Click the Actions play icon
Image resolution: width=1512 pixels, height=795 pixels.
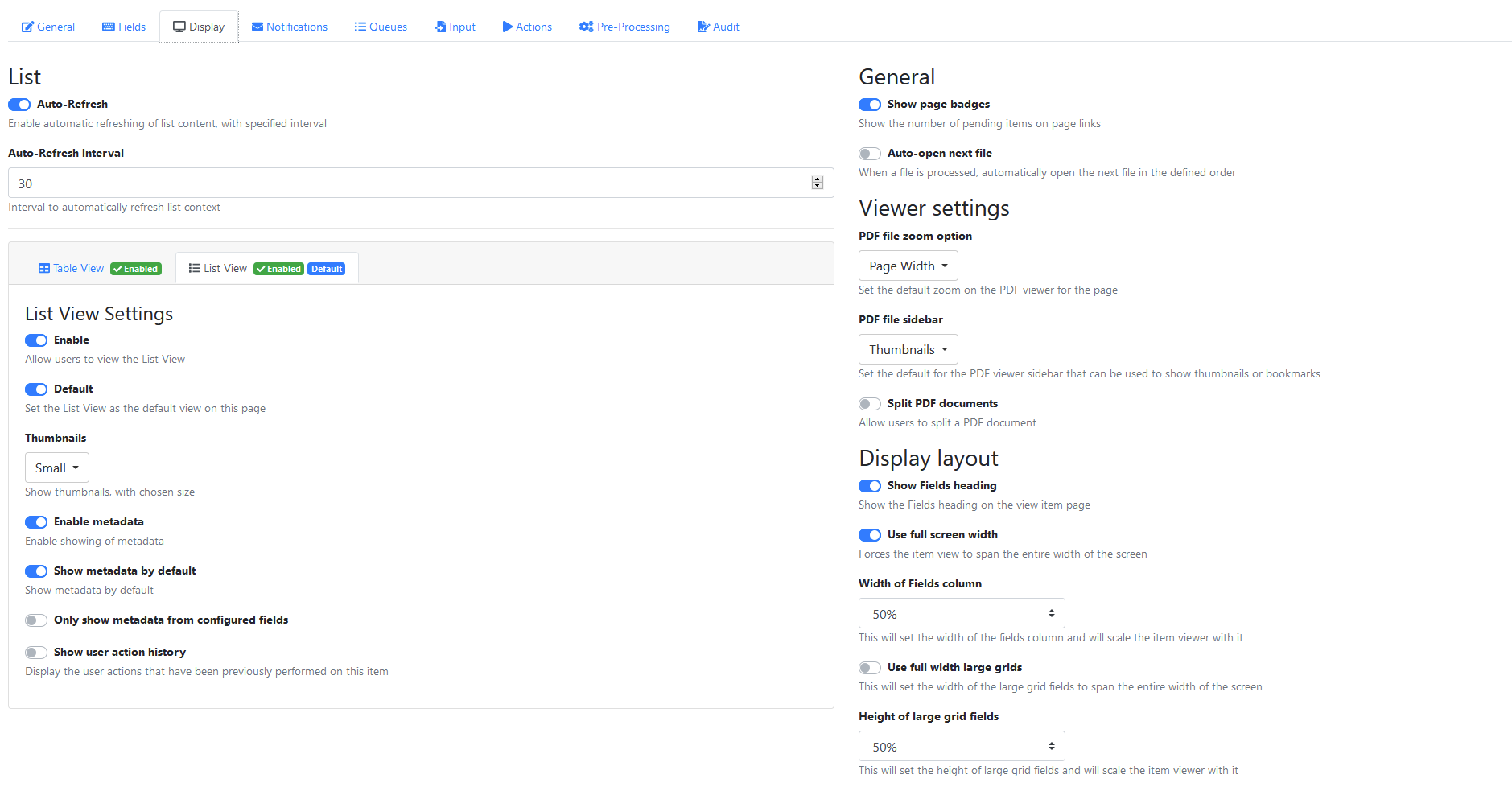[x=508, y=27]
